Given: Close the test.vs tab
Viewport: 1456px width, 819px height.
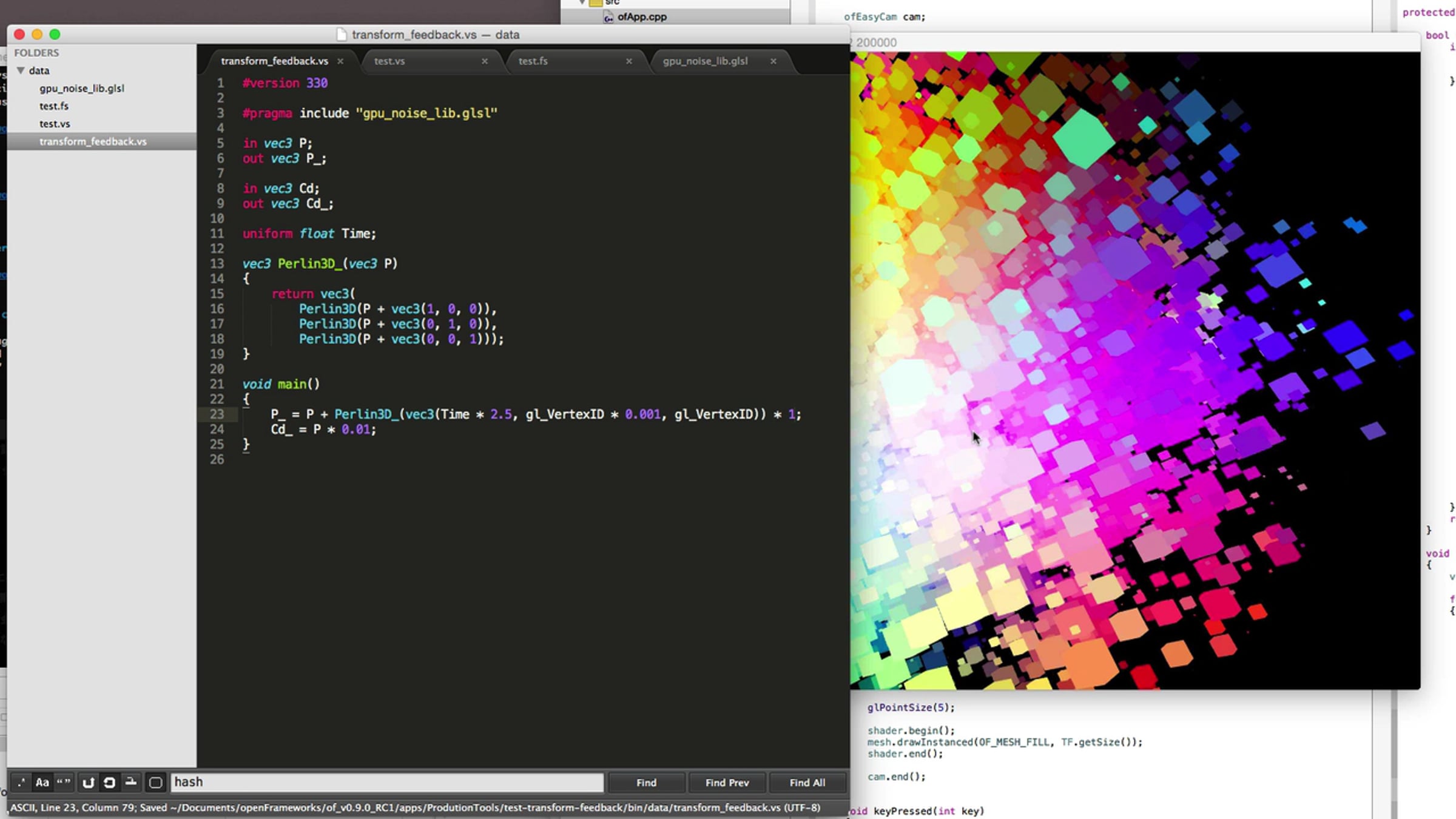Looking at the screenshot, I should (x=484, y=61).
